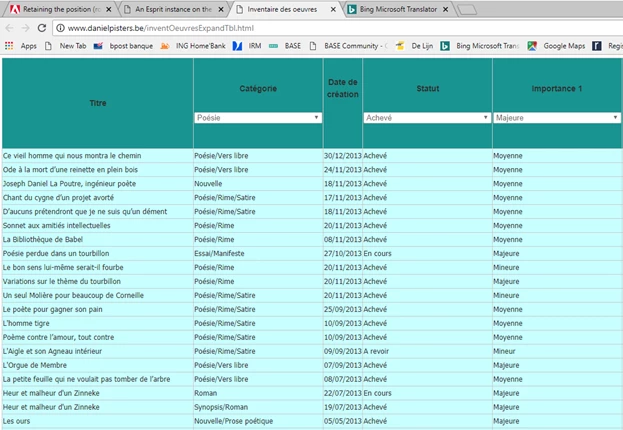Open the BASE Community bookmark
This screenshot has width=623, height=430.
coord(348,46)
